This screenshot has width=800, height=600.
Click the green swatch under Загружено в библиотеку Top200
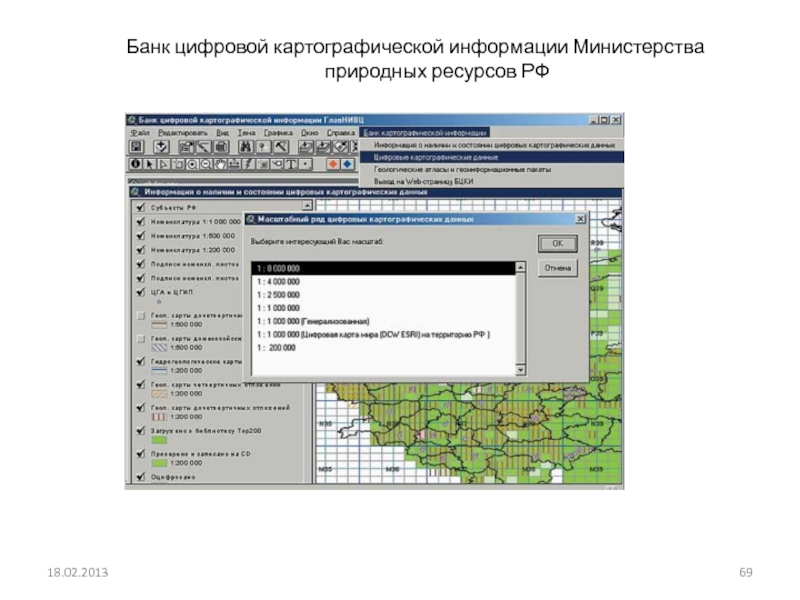pyautogui.click(x=158, y=439)
